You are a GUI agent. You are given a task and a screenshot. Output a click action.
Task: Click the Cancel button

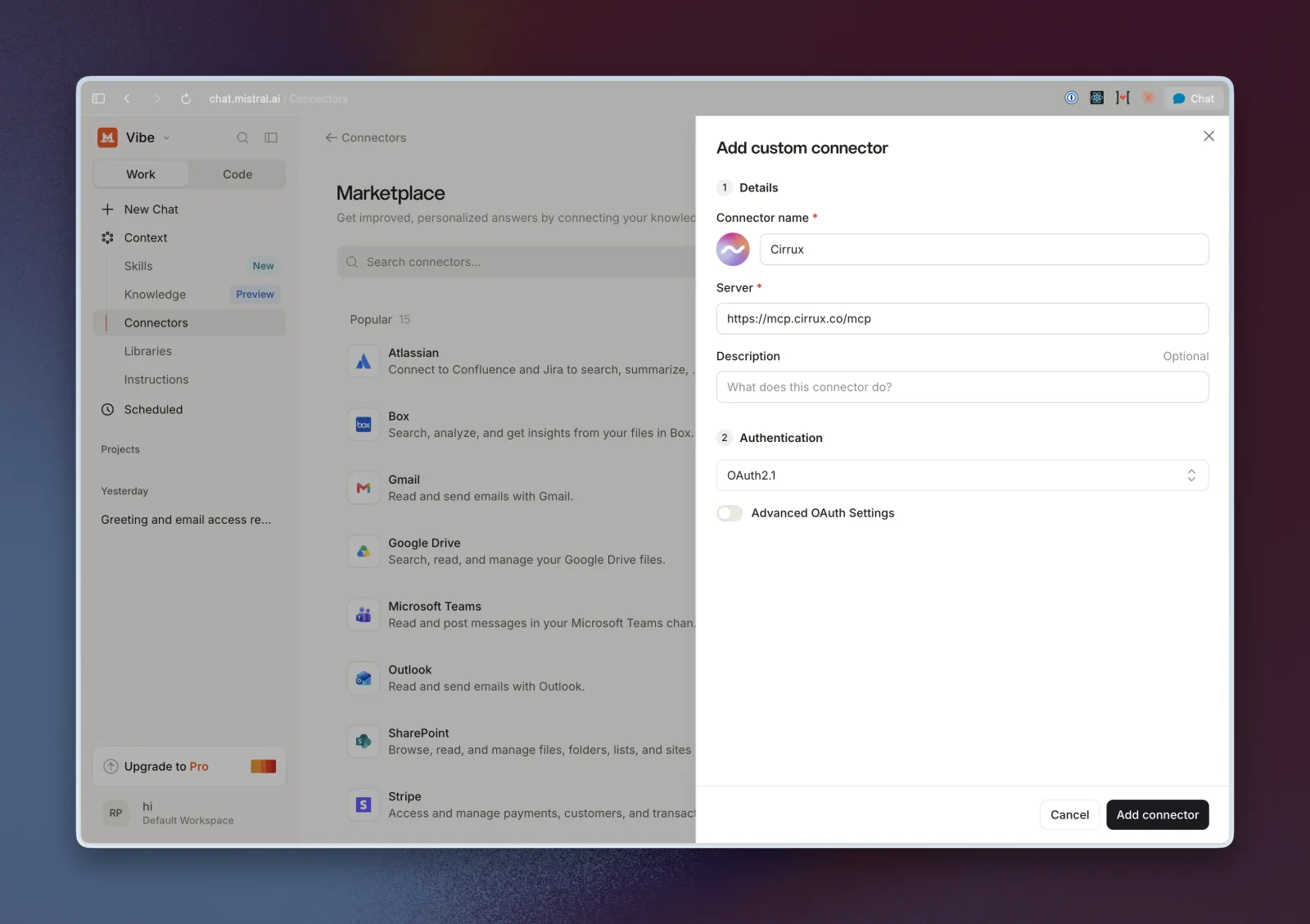pyautogui.click(x=1069, y=814)
